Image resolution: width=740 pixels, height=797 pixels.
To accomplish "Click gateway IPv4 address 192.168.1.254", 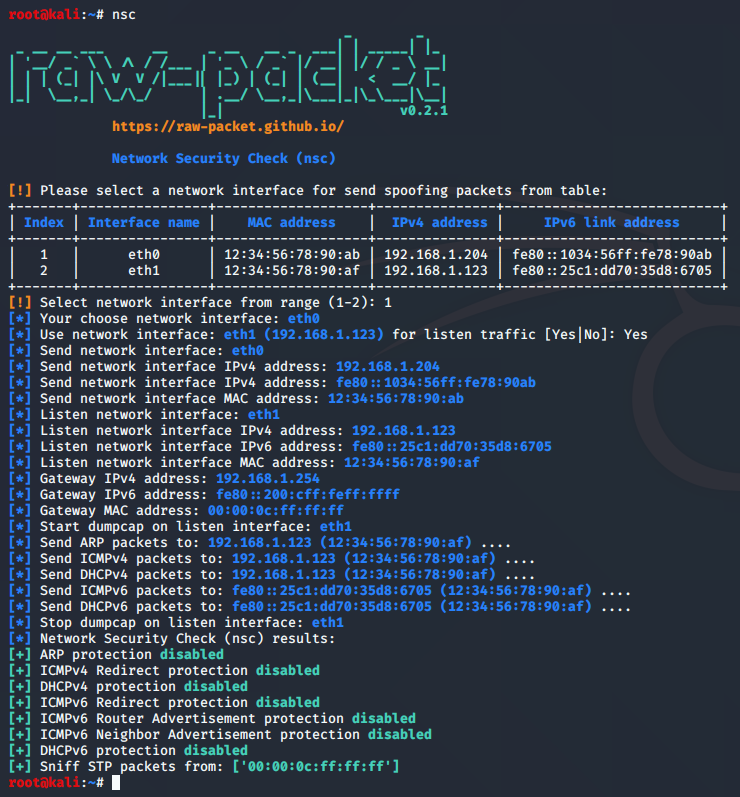I will pyautogui.click(x=267, y=479).
